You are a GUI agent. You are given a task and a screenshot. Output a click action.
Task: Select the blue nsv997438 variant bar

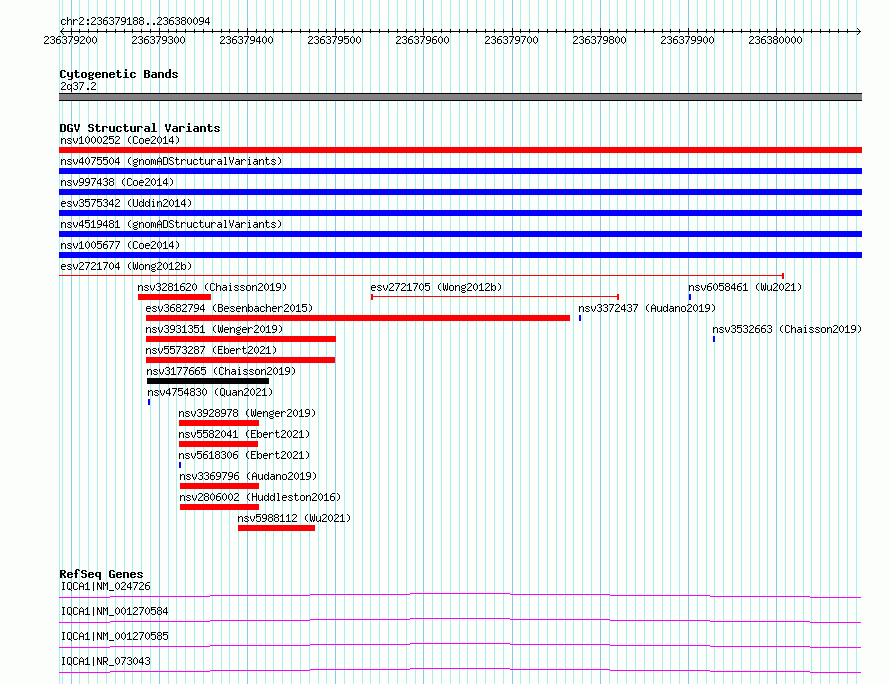point(460,192)
